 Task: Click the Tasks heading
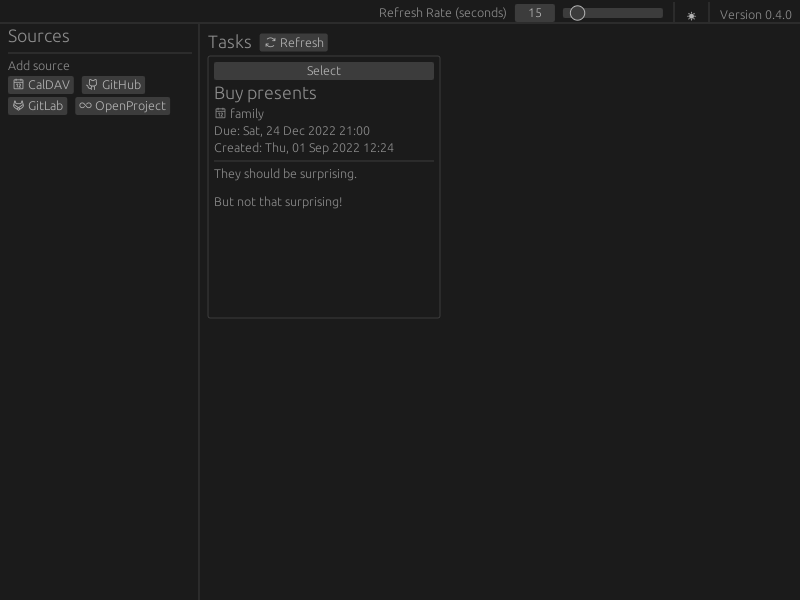coord(230,42)
